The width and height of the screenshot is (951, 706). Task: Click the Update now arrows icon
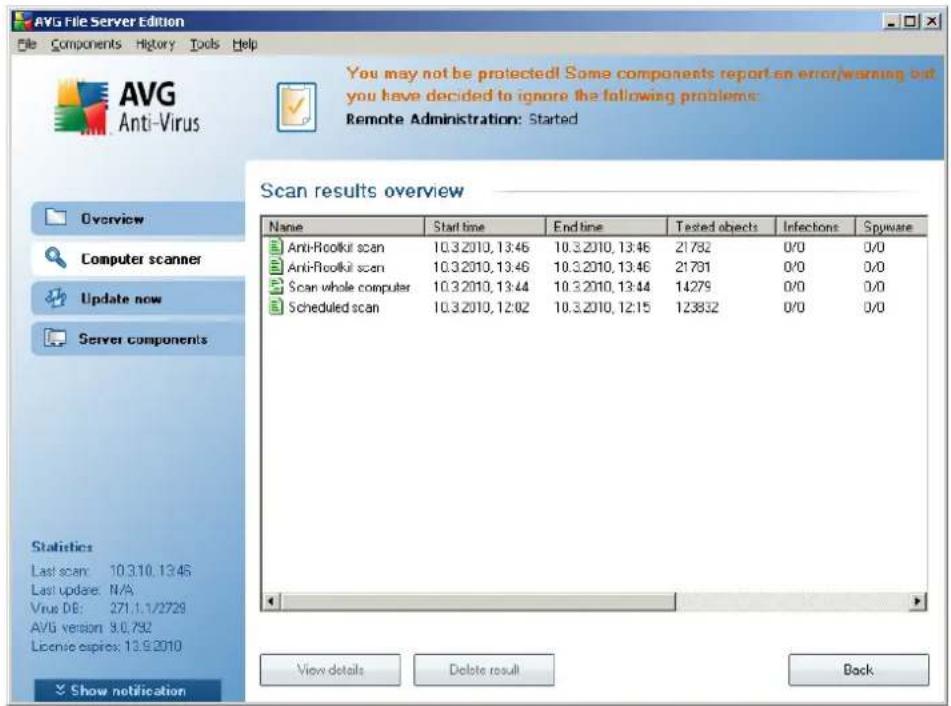[x=56, y=298]
